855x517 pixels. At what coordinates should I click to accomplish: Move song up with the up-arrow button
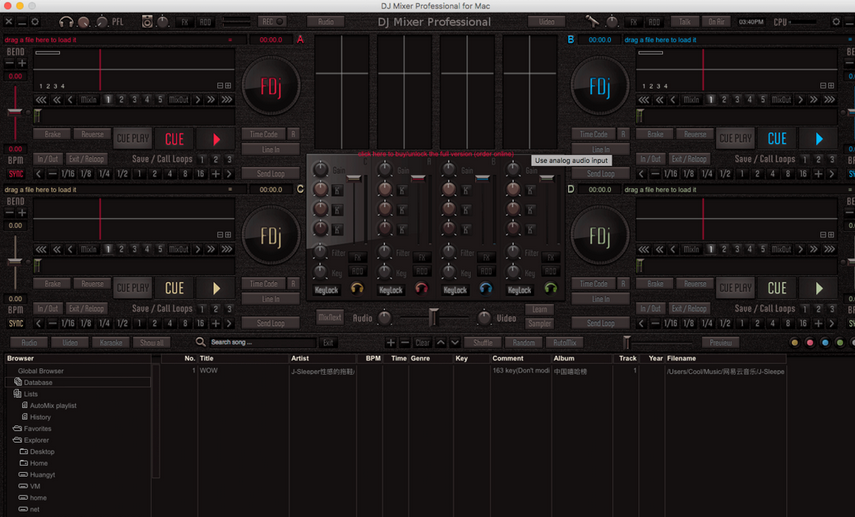(441, 342)
